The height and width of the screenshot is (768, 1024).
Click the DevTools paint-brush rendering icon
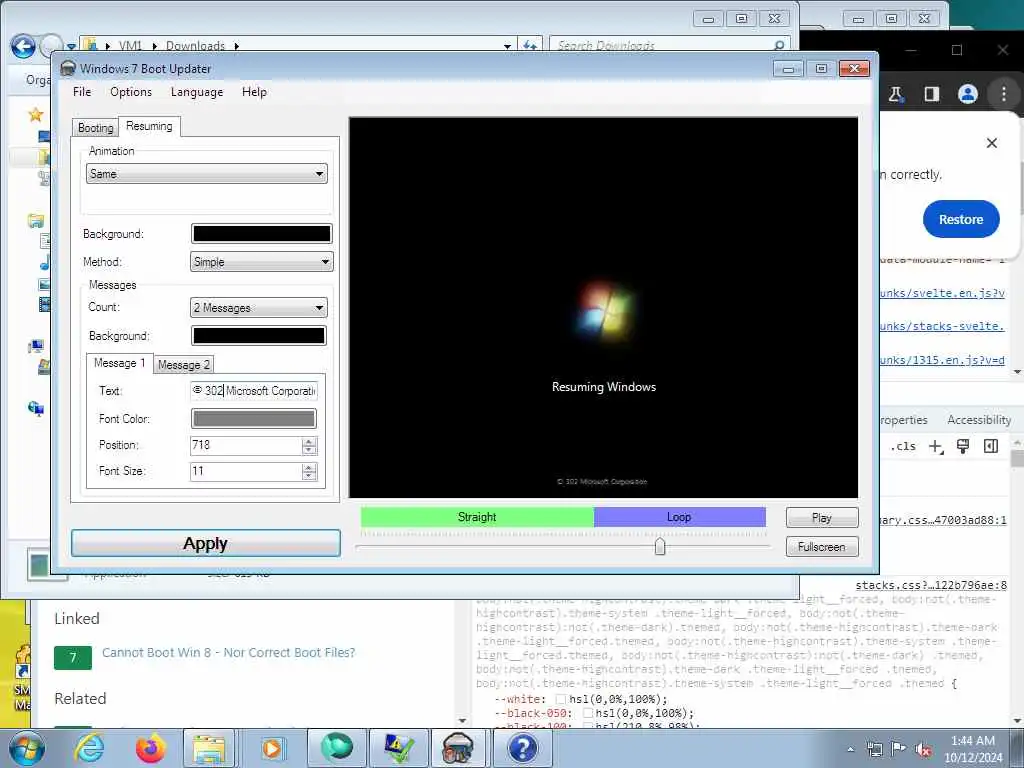963,446
